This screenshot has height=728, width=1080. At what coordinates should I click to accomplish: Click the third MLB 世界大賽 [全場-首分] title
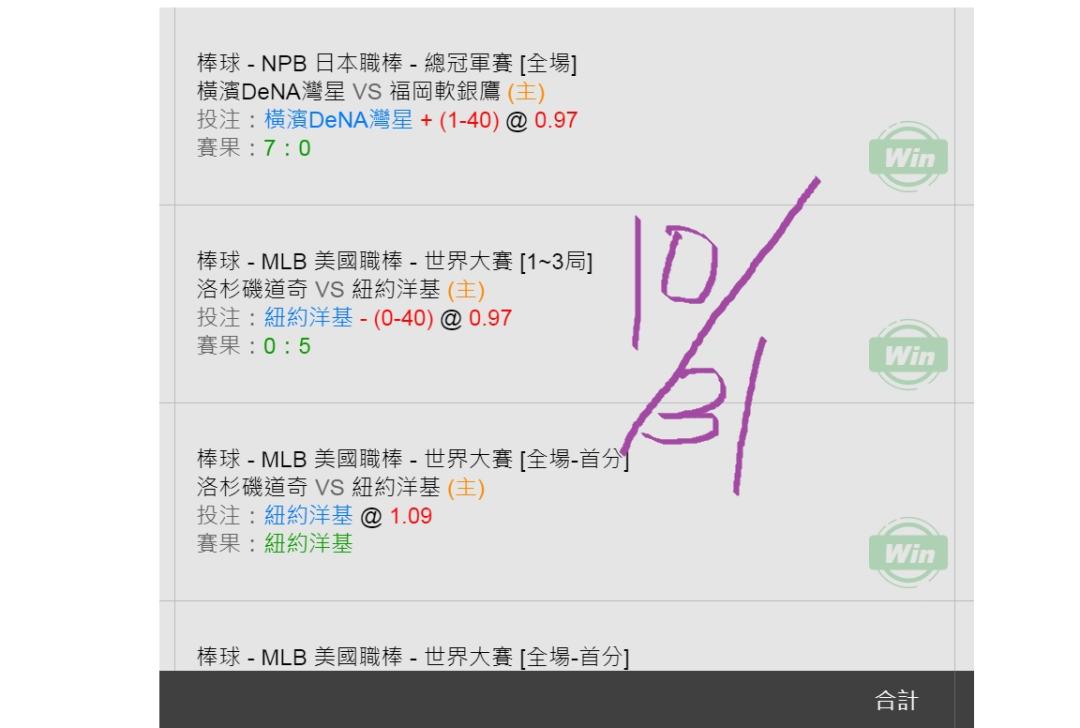point(413,459)
